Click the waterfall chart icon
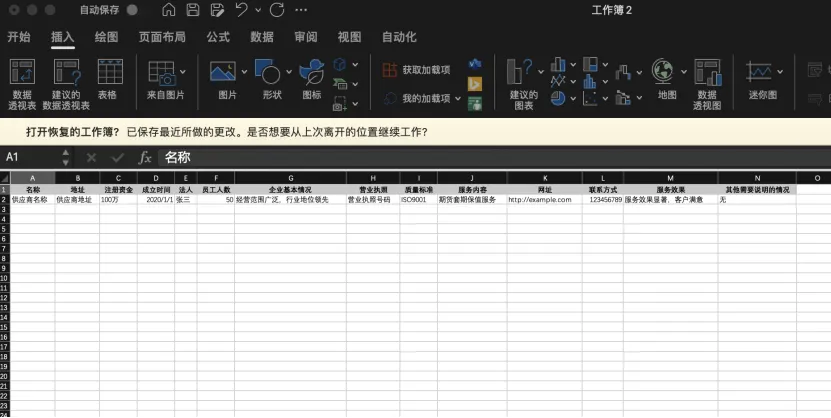This screenshot has height=418, width=831. click(623, 72)
